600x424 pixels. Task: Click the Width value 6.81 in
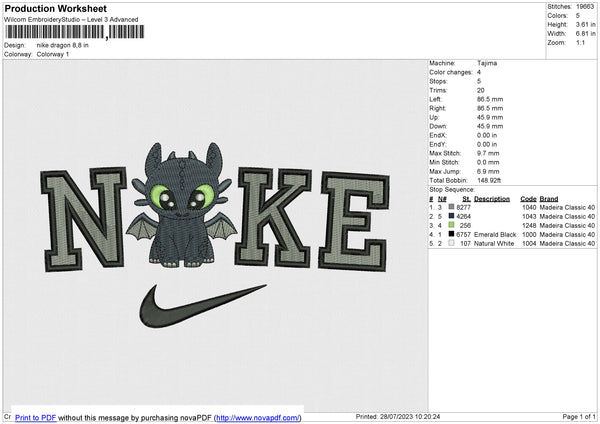(x=585, y=34)
